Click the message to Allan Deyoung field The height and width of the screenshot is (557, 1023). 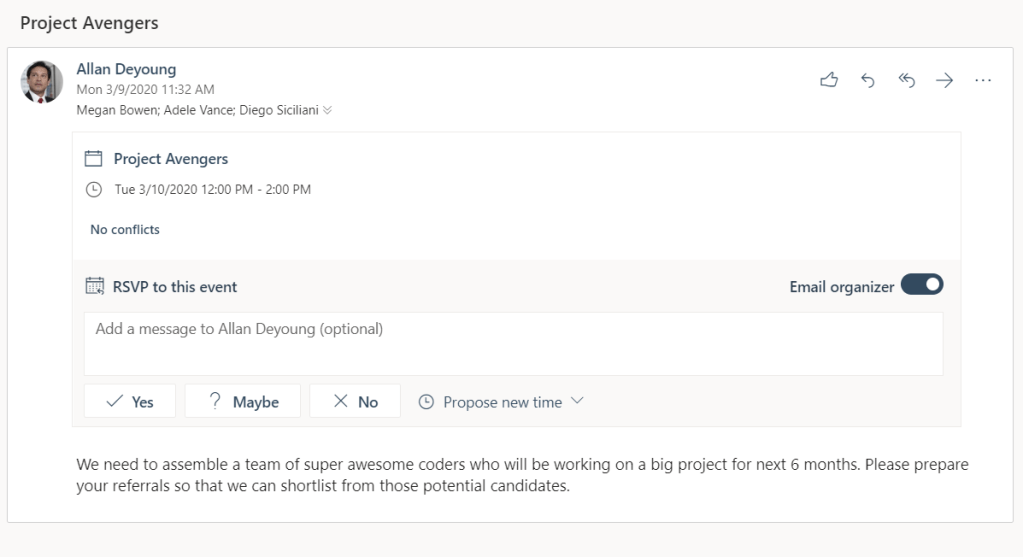coord(512,343)
